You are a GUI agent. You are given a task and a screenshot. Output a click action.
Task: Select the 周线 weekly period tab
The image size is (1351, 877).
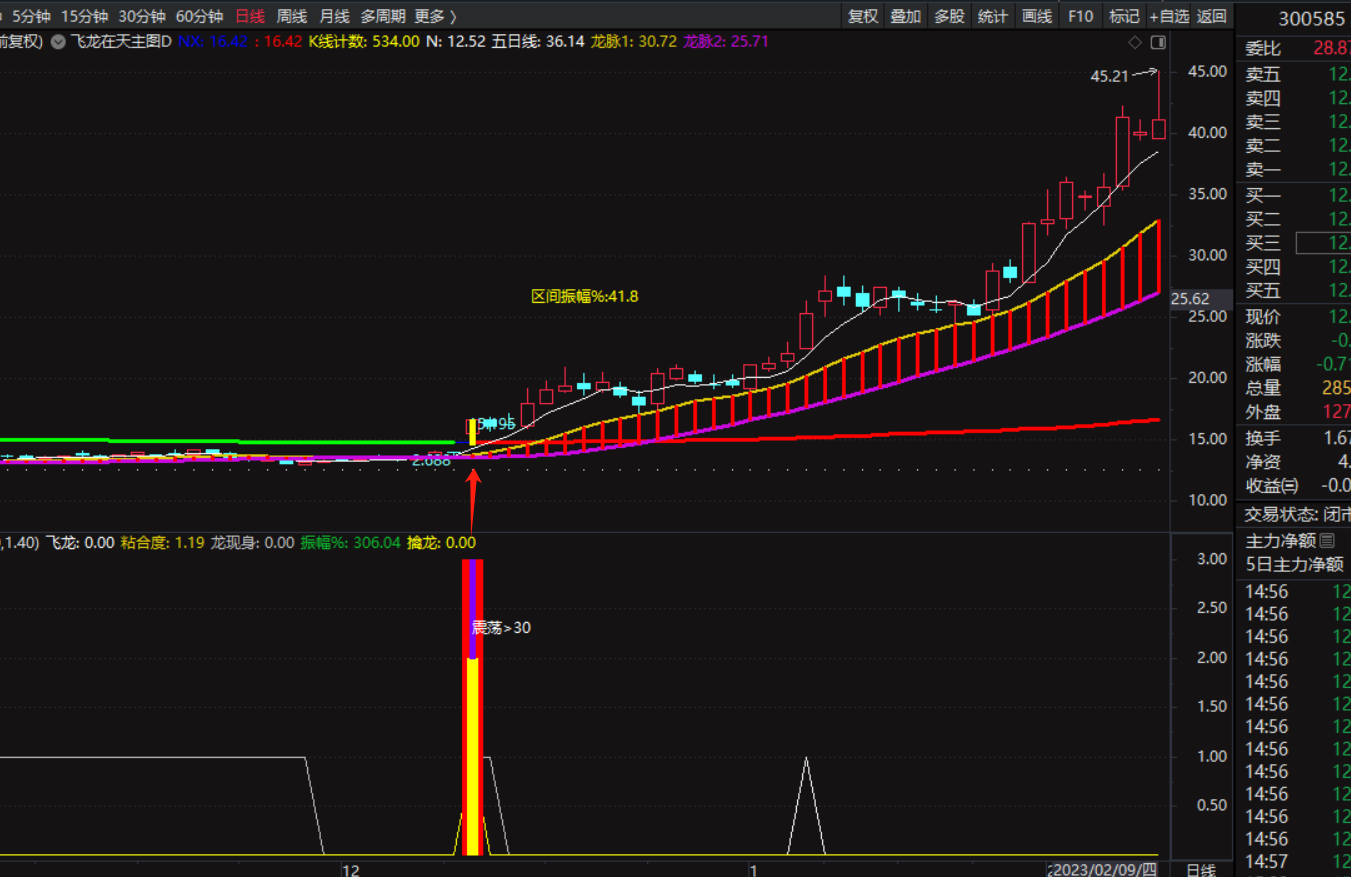click(x=291, y=16)
